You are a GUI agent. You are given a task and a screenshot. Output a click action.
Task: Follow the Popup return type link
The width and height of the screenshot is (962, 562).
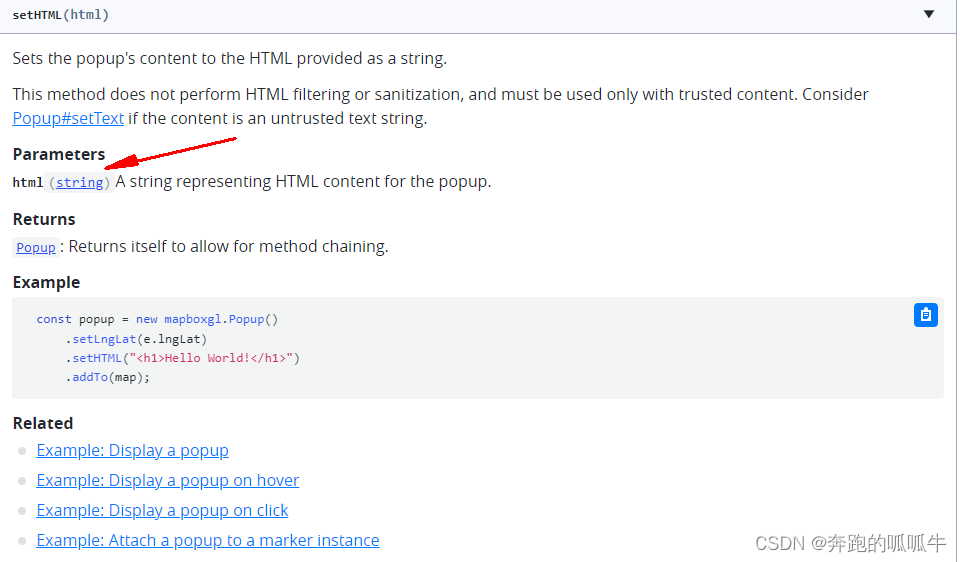coord(36,248)
